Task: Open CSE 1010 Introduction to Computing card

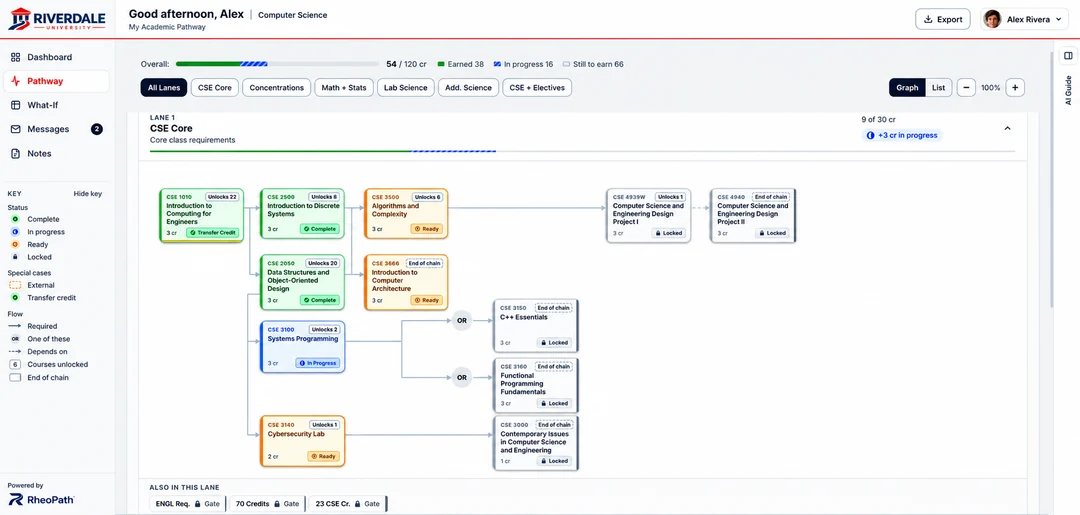Action: coord(201,216)
